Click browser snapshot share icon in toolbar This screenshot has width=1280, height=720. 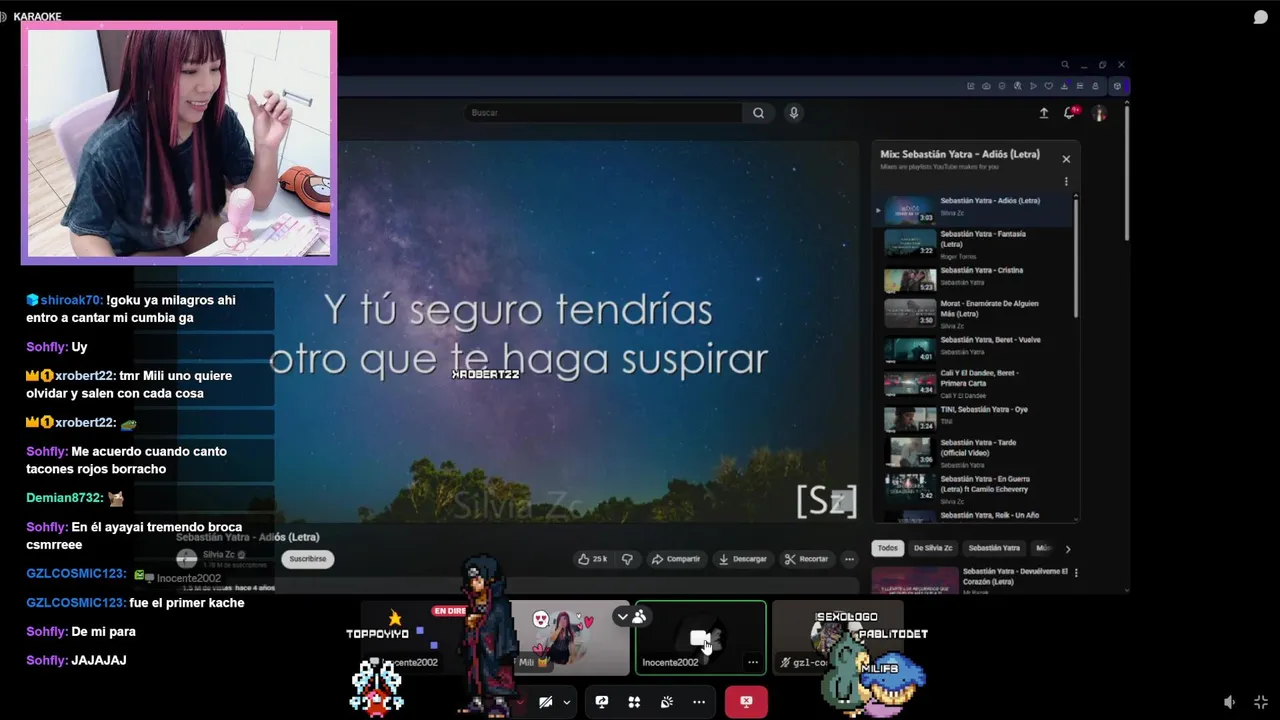[x=970, y=86]
